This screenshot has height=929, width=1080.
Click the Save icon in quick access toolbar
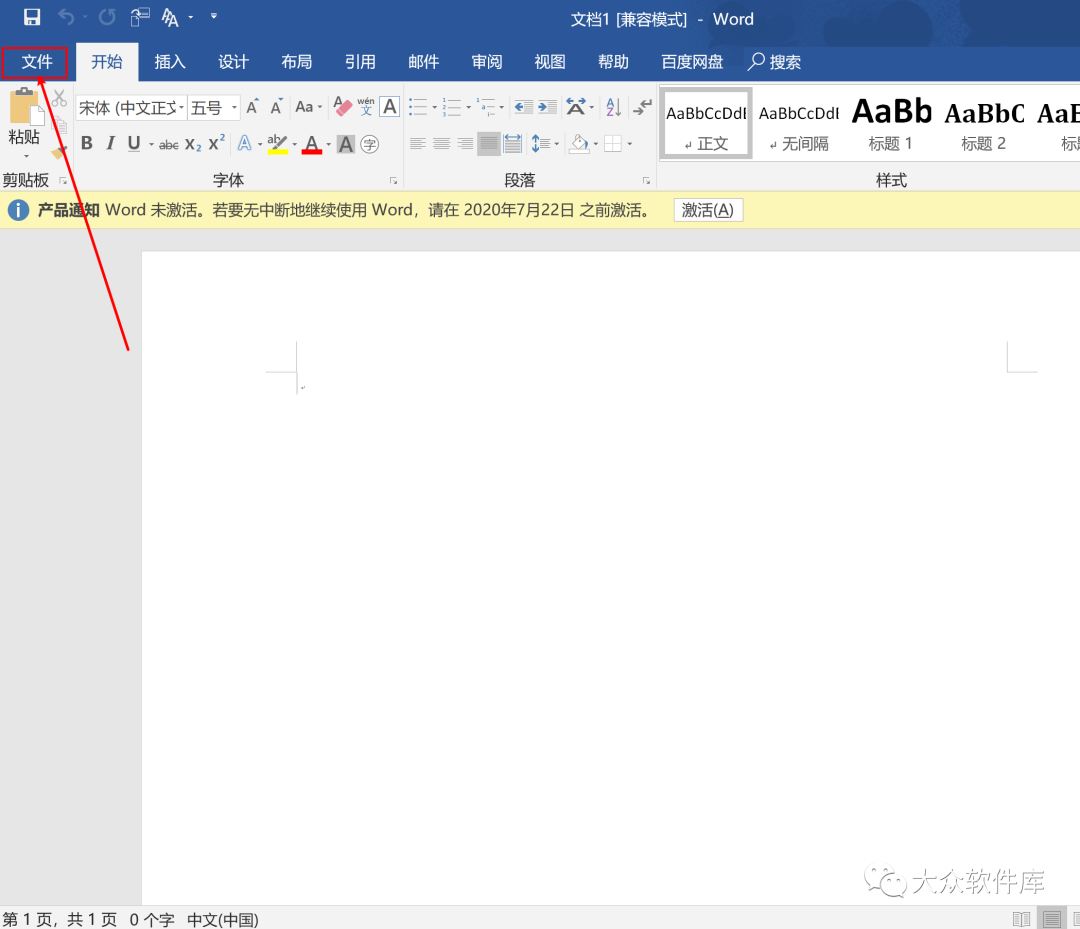click(x=32, y=17)
